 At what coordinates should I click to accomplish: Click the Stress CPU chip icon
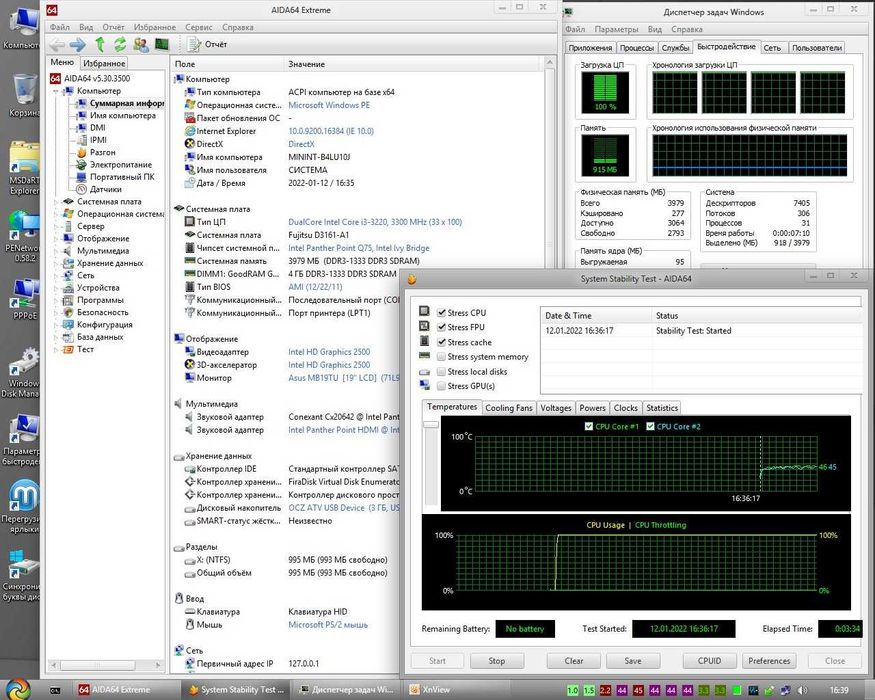tap(424, 311)
